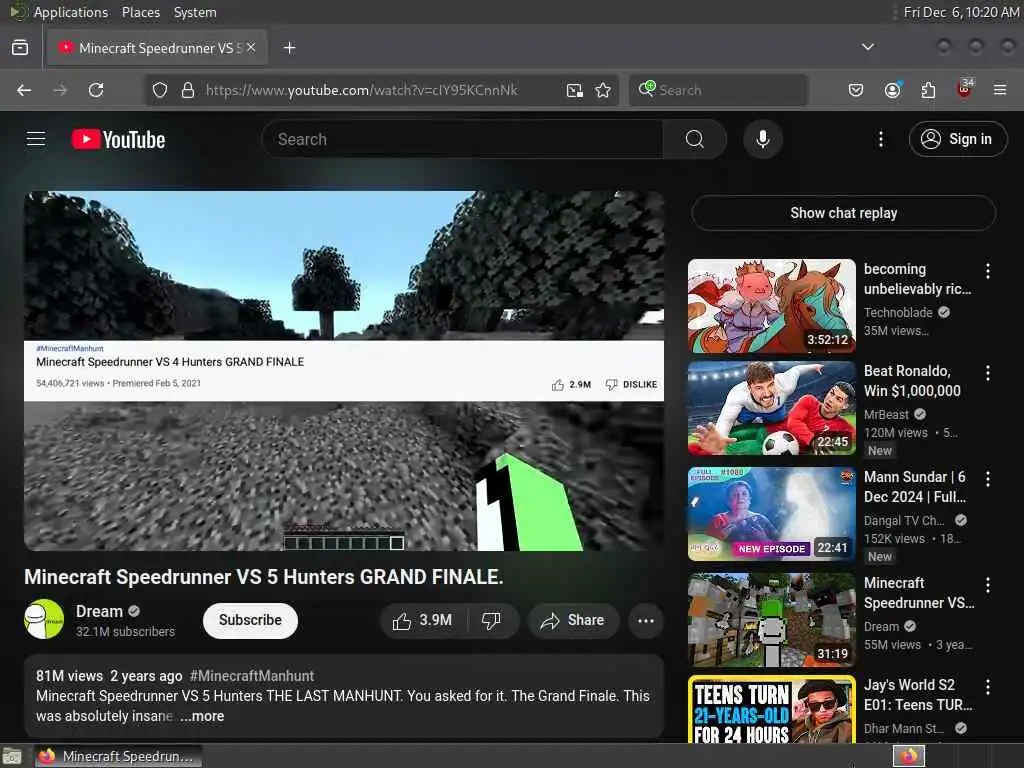Open Dream's 31:19 Minecraft Speedrunner thumbnail

click(771, 620)
